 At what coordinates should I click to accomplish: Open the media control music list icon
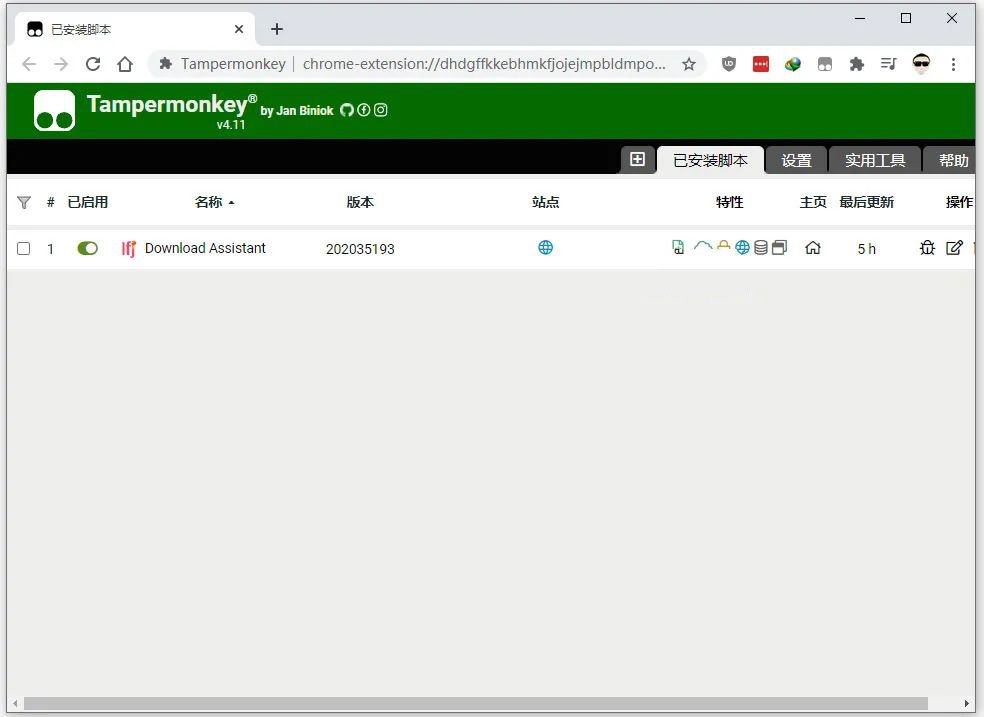pos(889,63)
